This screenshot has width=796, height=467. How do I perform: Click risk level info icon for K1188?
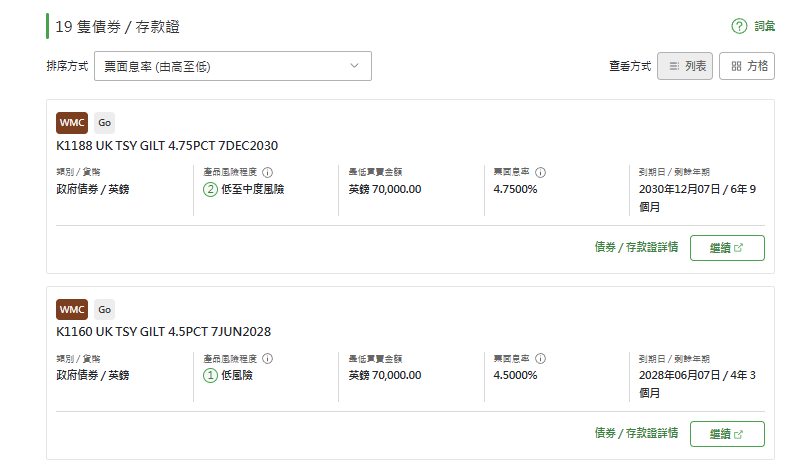point(268,172)
